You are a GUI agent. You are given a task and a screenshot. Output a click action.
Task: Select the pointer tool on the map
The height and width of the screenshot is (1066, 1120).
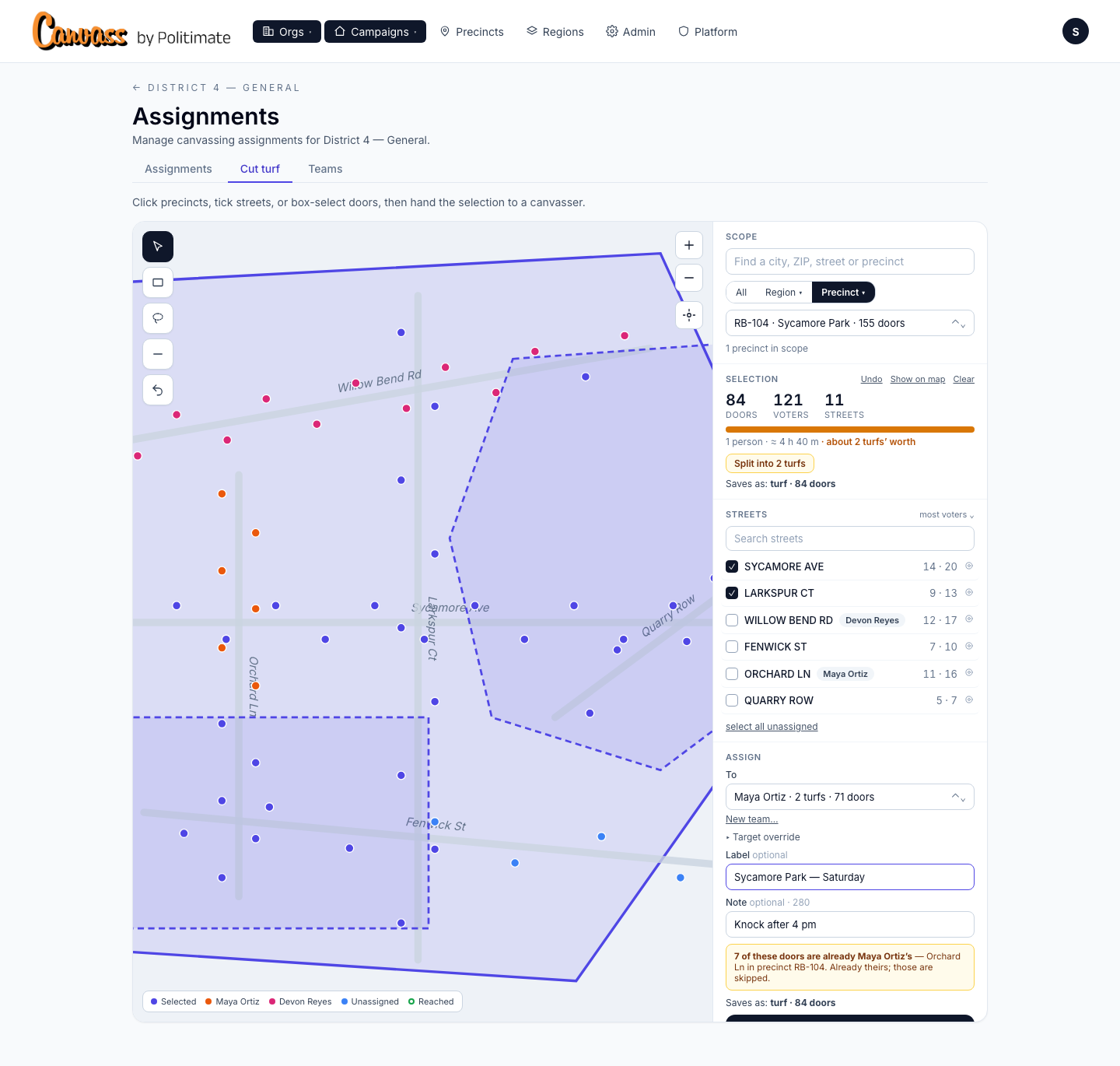pos(158,247)
